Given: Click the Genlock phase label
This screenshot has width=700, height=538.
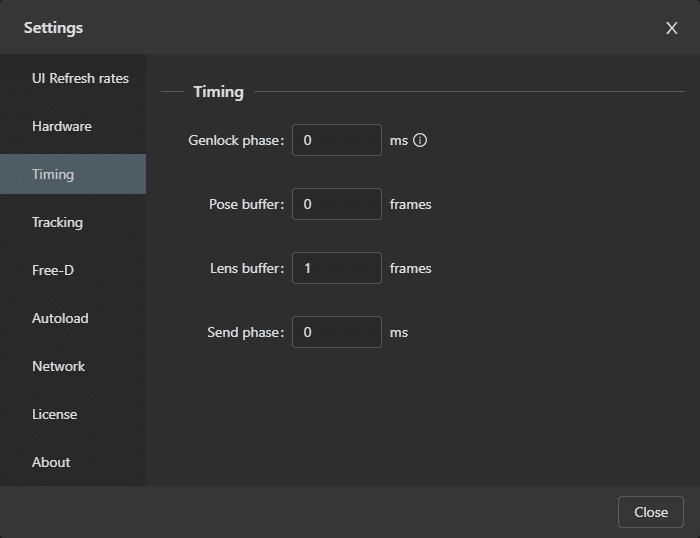Looking at the screenshot, I should point(236,141).
